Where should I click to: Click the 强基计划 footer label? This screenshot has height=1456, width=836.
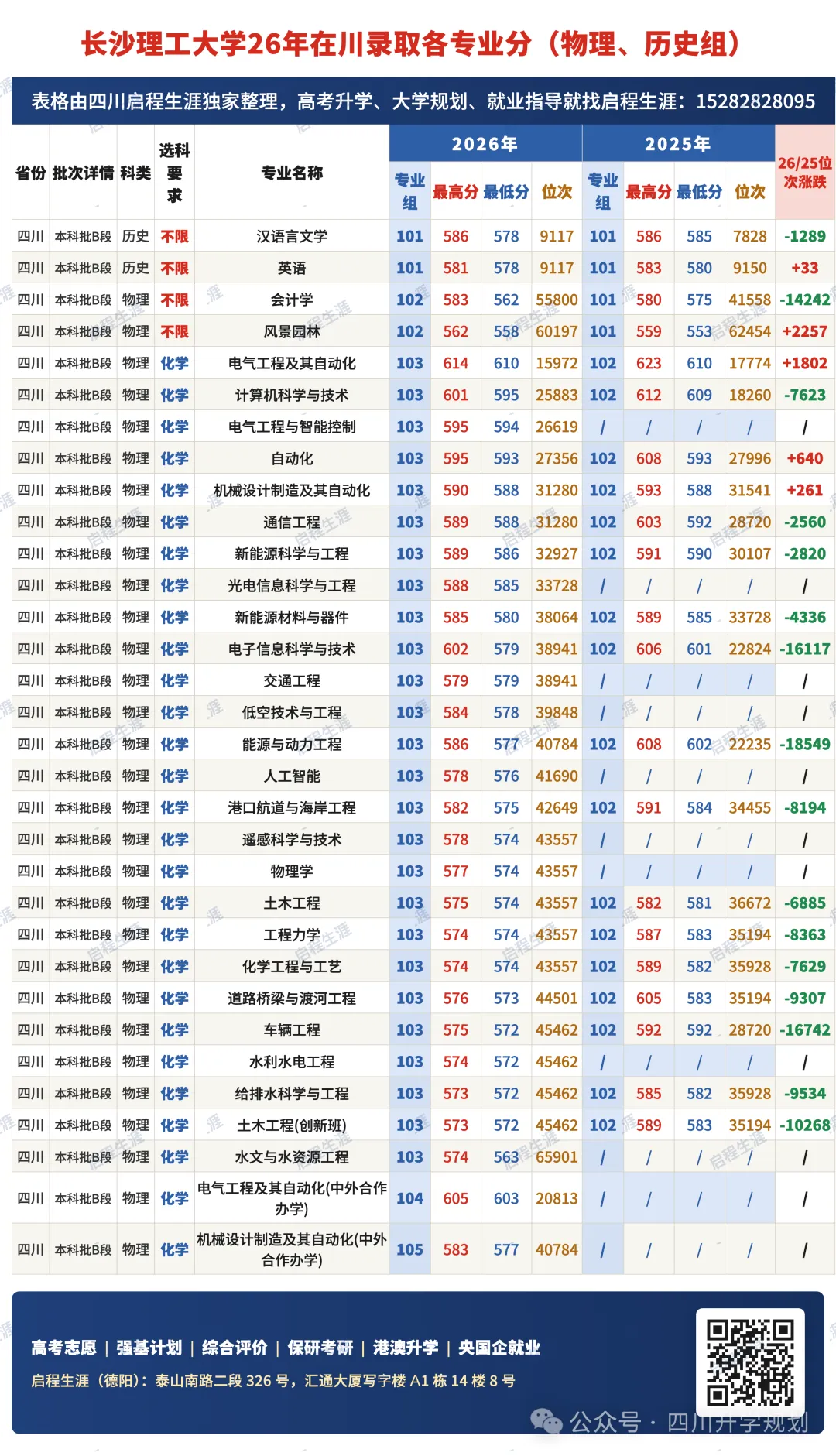[149, 1348]
